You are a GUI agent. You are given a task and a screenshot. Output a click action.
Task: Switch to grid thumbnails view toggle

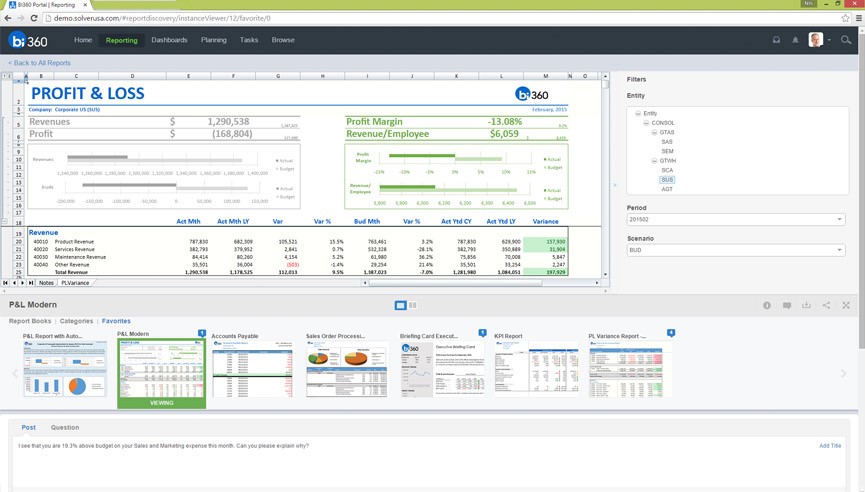pos(413,305)
